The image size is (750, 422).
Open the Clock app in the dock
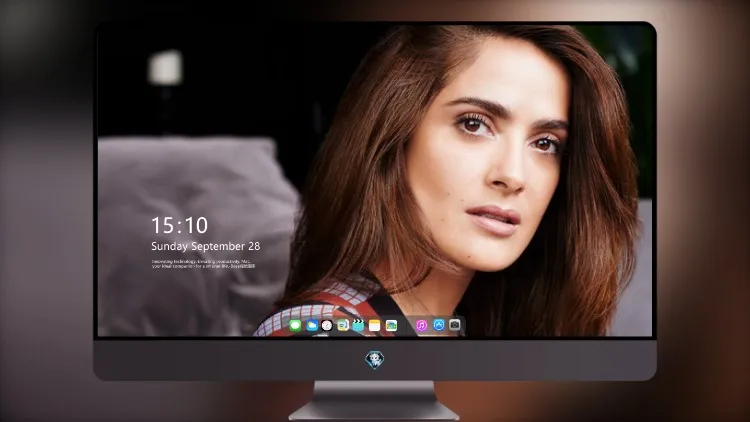tap(327, 326)
